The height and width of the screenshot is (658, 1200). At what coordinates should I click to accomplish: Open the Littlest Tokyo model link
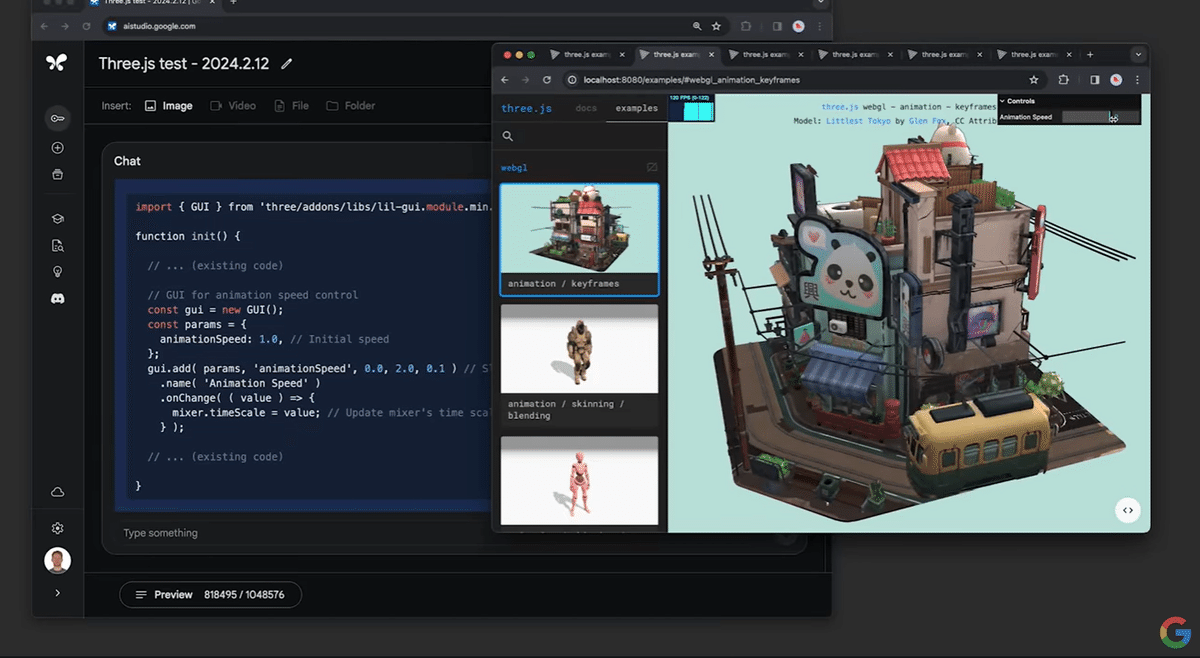coord(858,121)
